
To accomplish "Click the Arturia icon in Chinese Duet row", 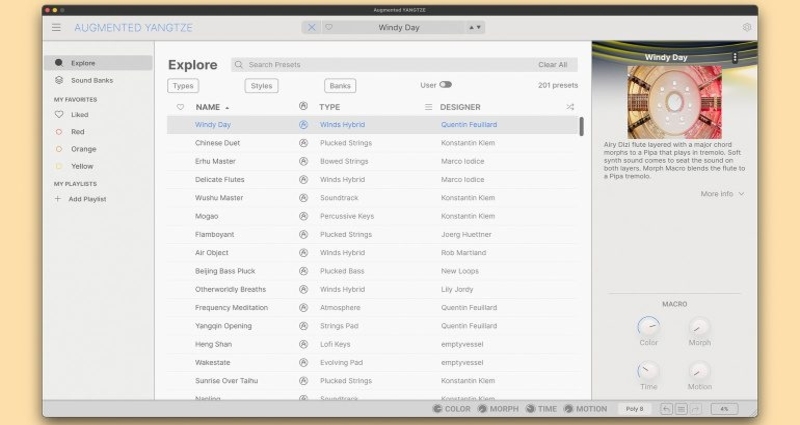I will tap(304, 143).
